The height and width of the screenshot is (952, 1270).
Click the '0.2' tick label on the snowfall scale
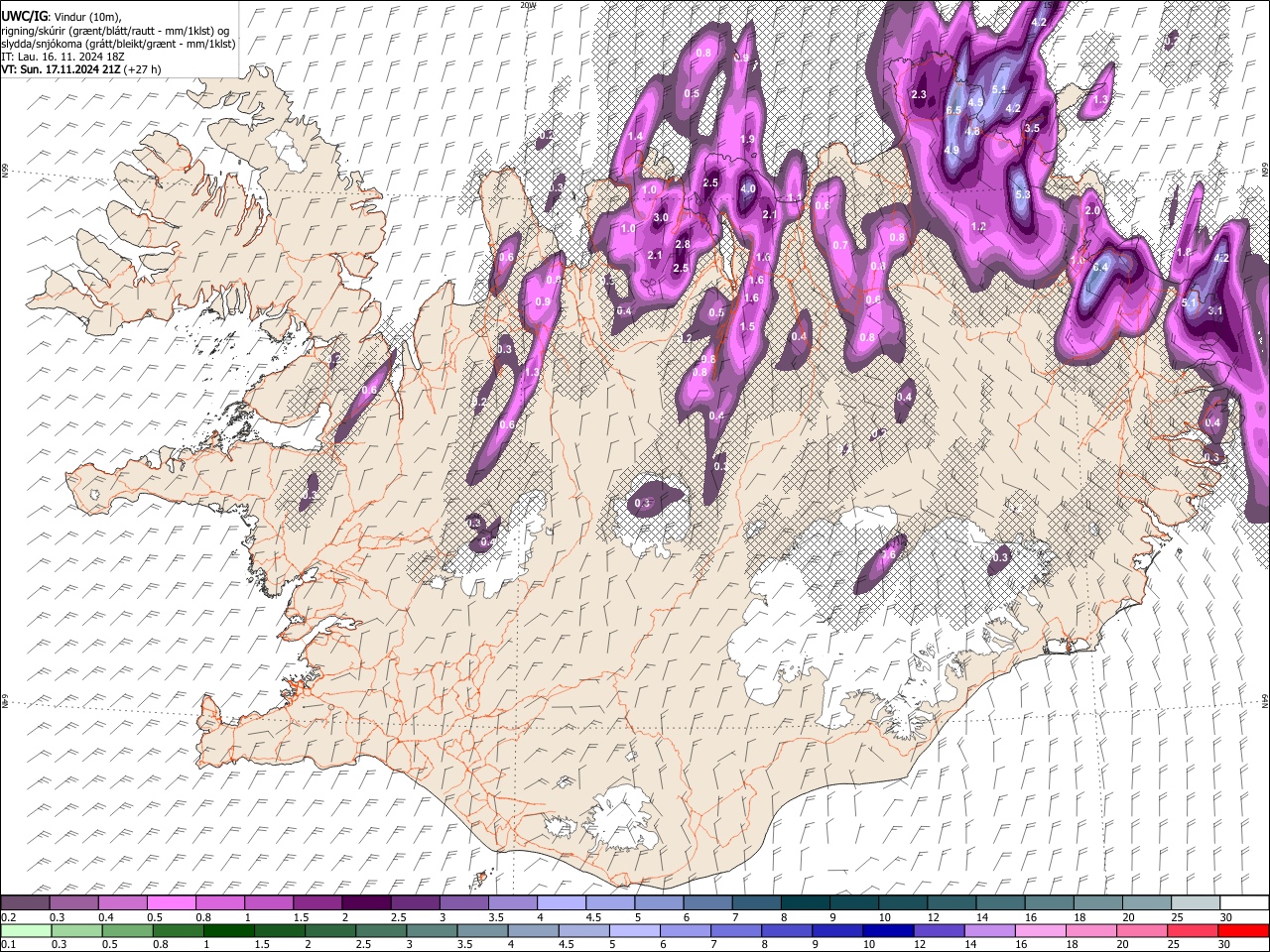click(9, 917)
